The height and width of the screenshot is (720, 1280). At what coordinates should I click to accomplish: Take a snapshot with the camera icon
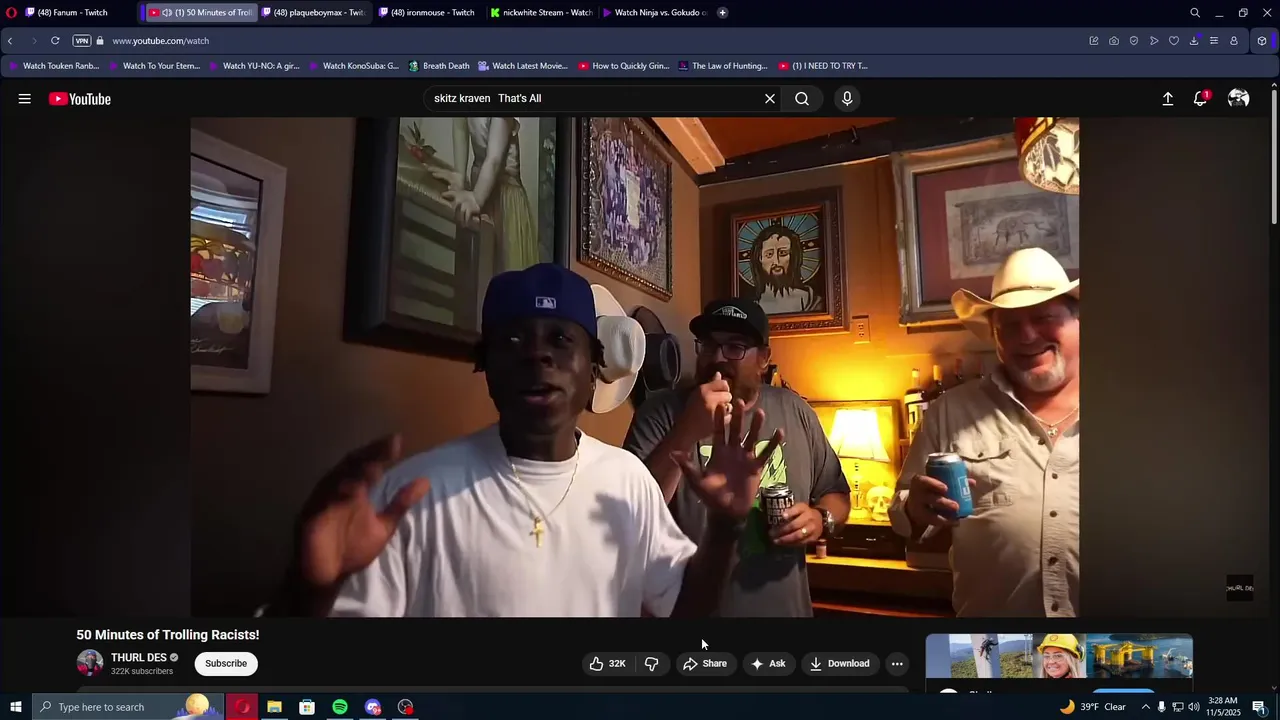1114,41
